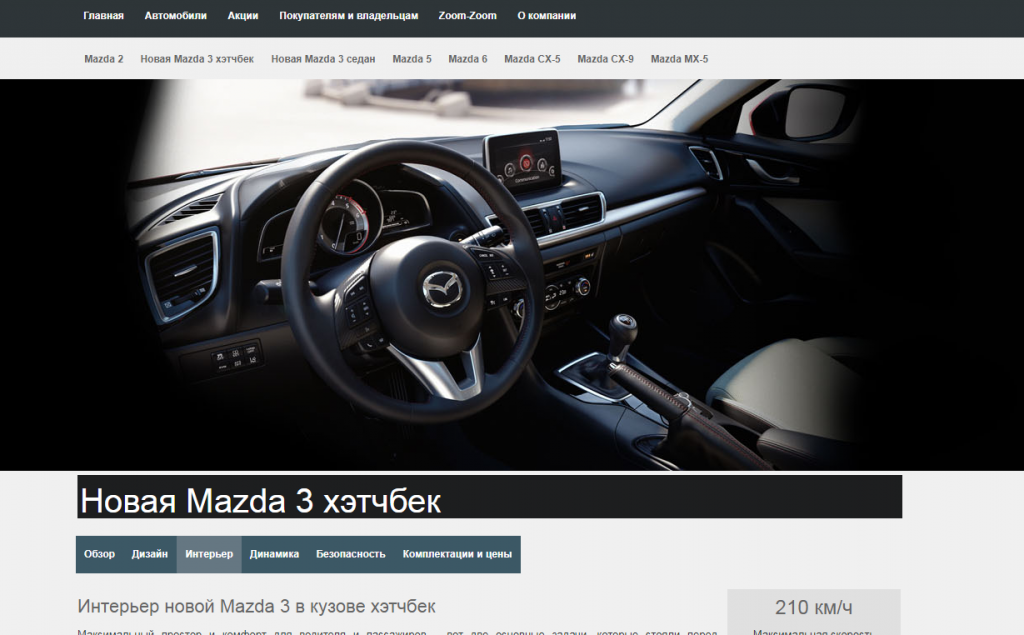Open the О компании page
The image size is (1024, 635).
547,16
